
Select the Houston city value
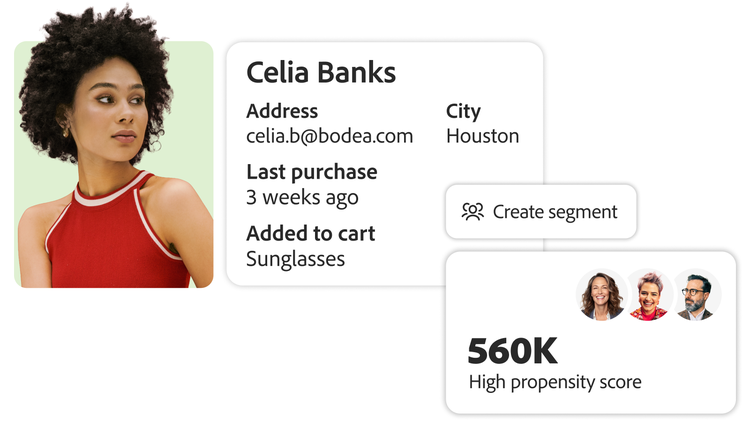click(x=482, y=136)
